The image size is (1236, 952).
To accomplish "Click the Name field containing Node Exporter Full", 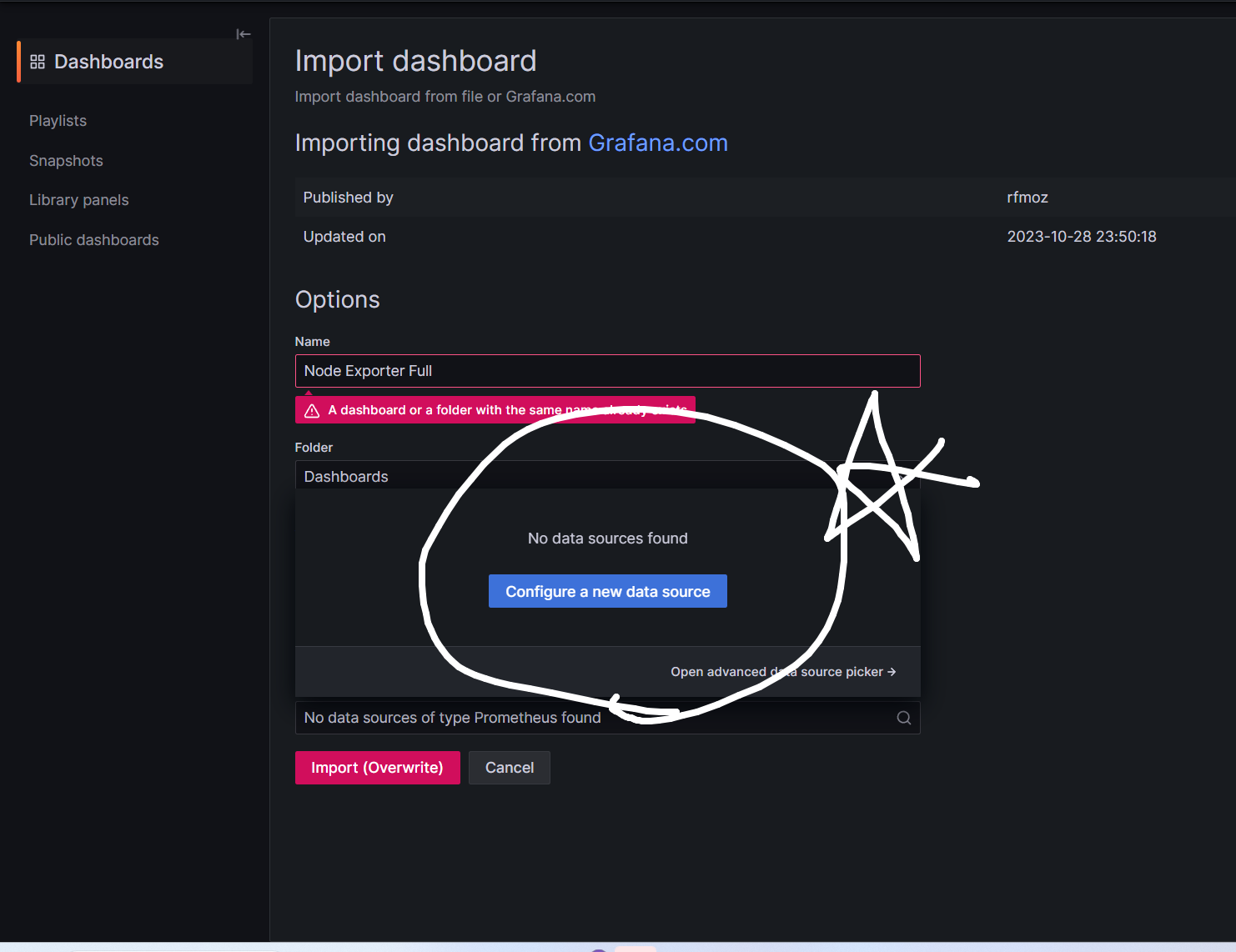I will point(607,371).
